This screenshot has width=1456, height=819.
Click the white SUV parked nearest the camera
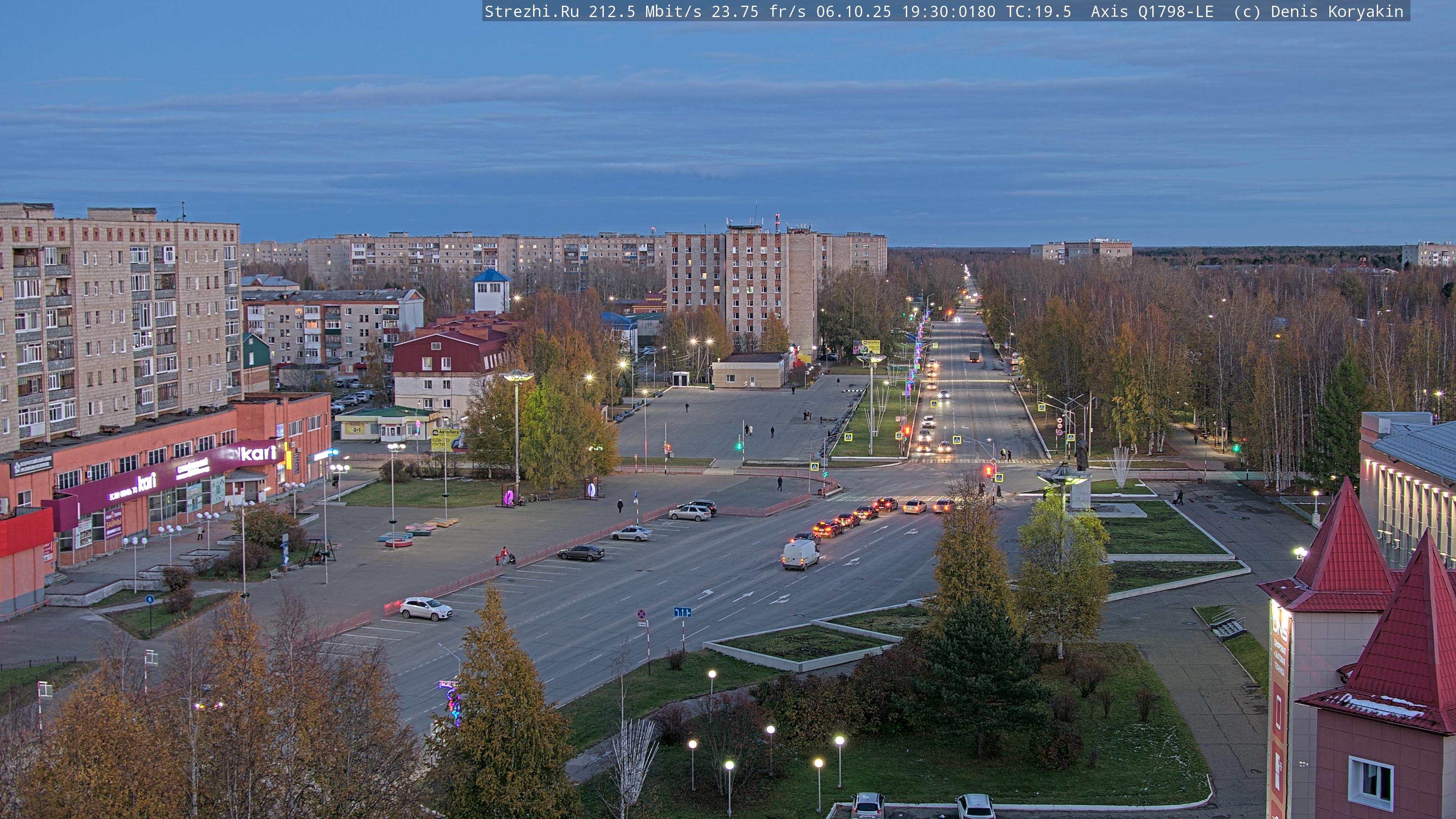click(425, 609)
